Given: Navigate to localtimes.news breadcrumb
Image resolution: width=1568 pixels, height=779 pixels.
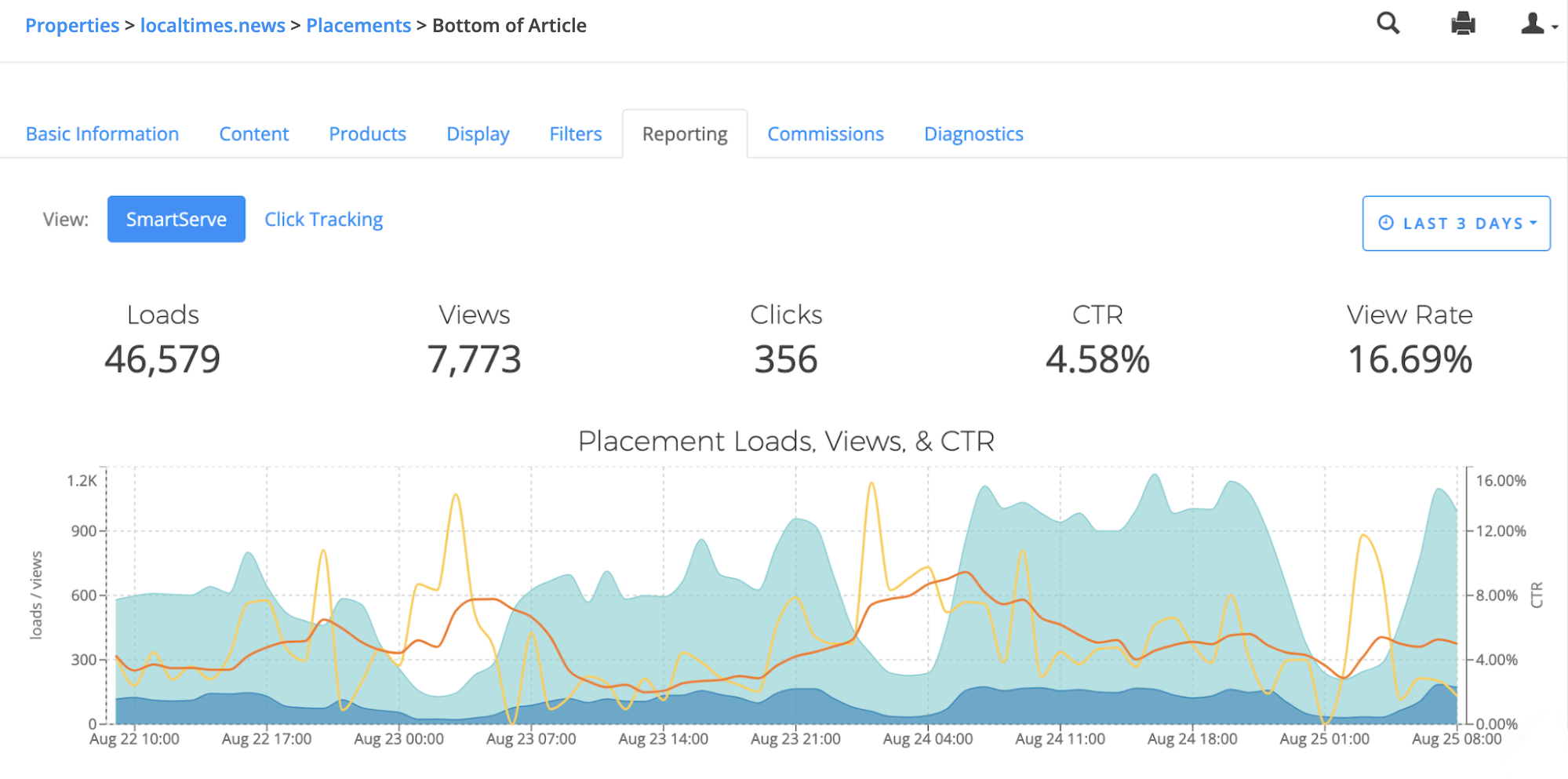Looking at the screenshot, I should point(213,26).
